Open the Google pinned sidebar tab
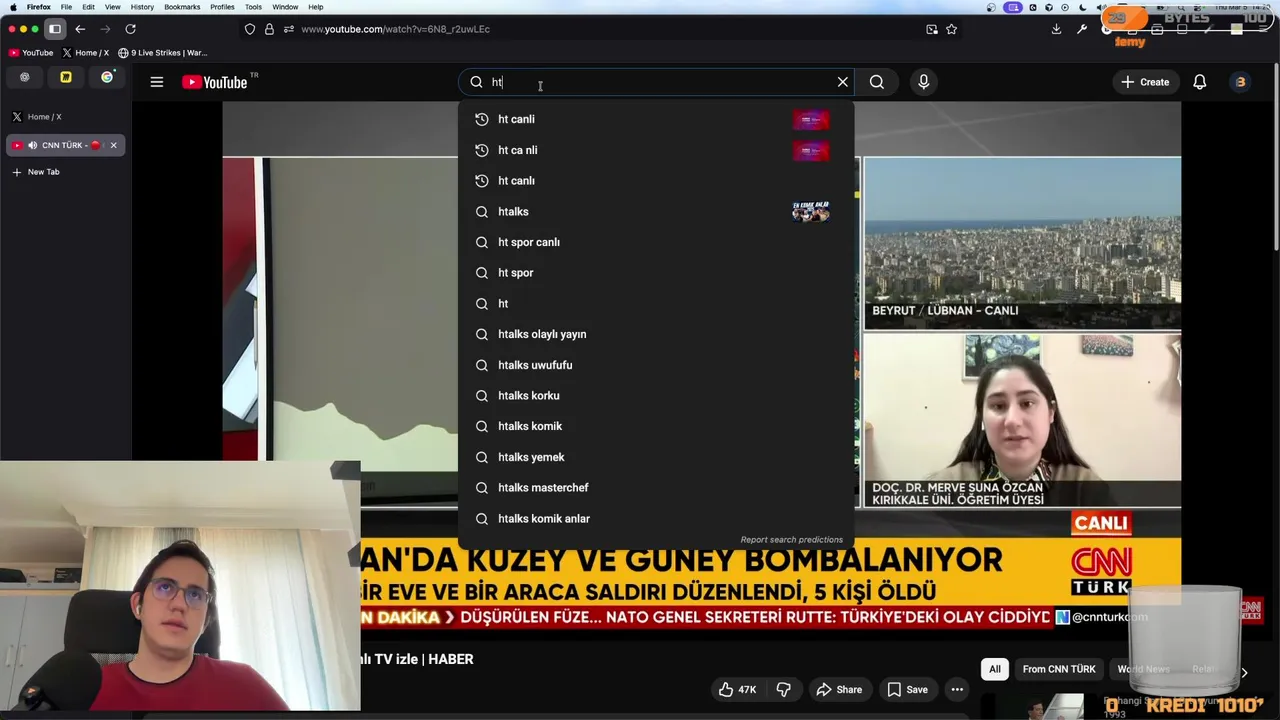1280x720 pixels. 107,77
